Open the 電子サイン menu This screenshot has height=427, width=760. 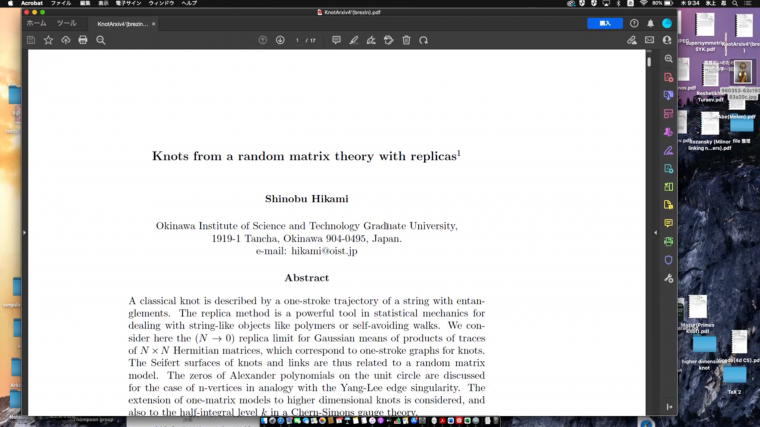128,3
